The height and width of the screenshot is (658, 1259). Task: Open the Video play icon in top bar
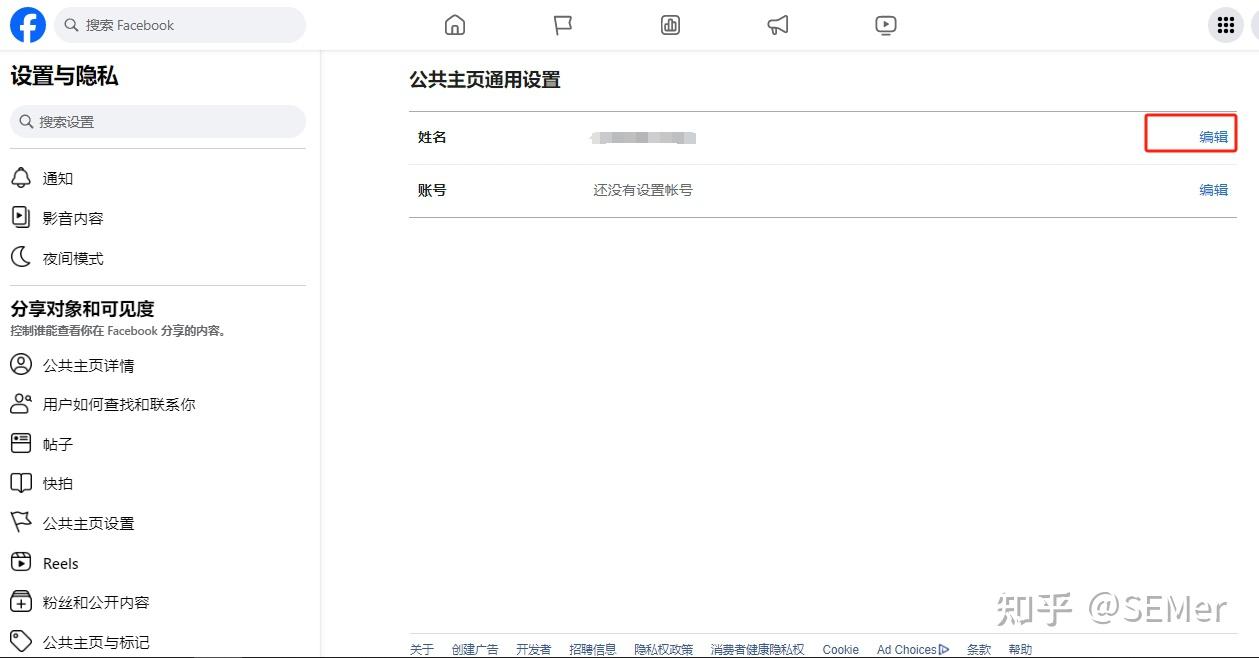pos(886,25)
